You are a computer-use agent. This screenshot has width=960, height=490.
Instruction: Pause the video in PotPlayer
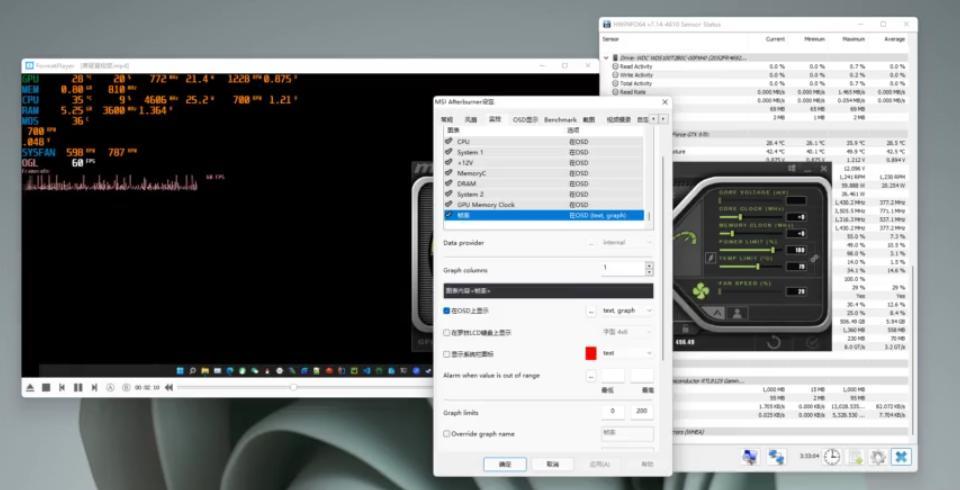click(x=77, y=387)
